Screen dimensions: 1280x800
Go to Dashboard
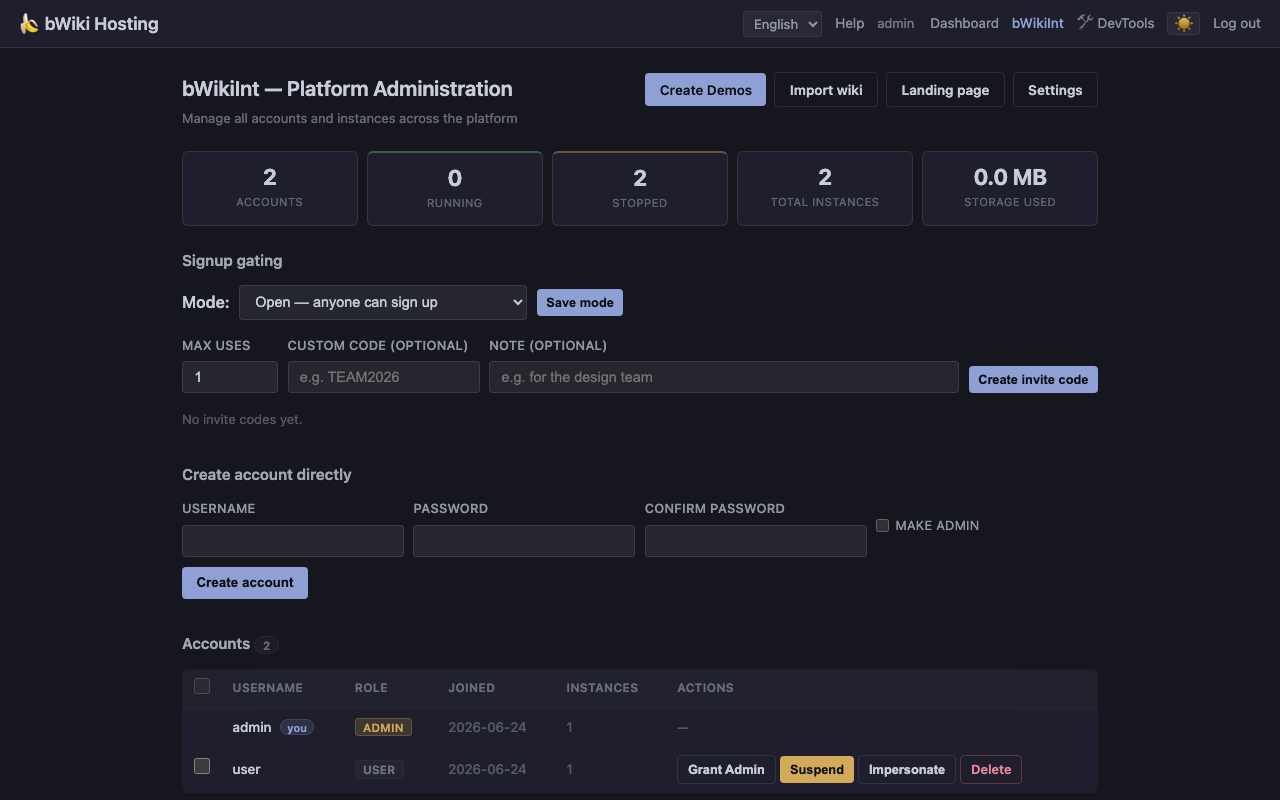click(x=964, y=23)
